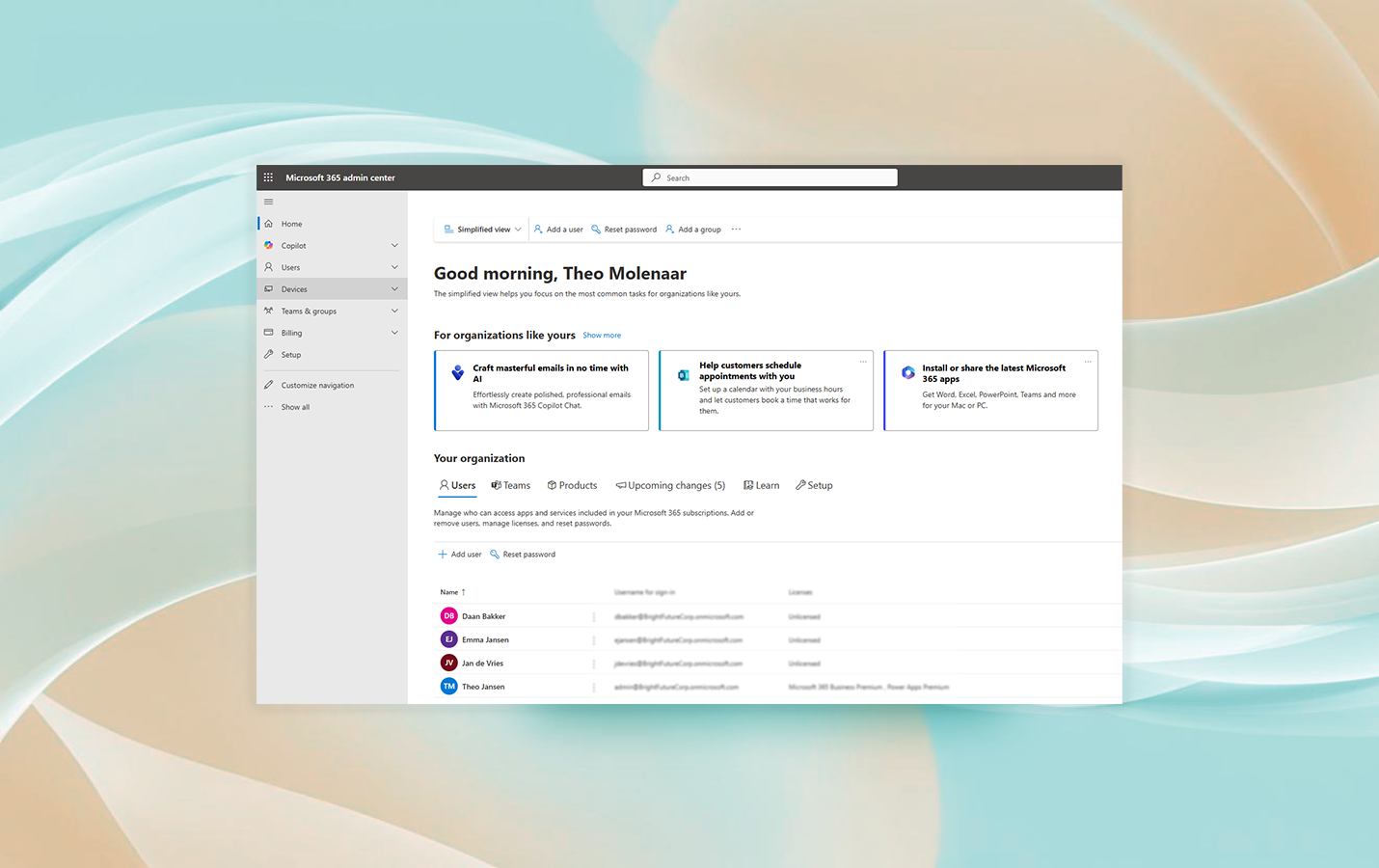Click the Copilot card icon for masterful emails
The image size is (1379, 868).
(458, 372)
